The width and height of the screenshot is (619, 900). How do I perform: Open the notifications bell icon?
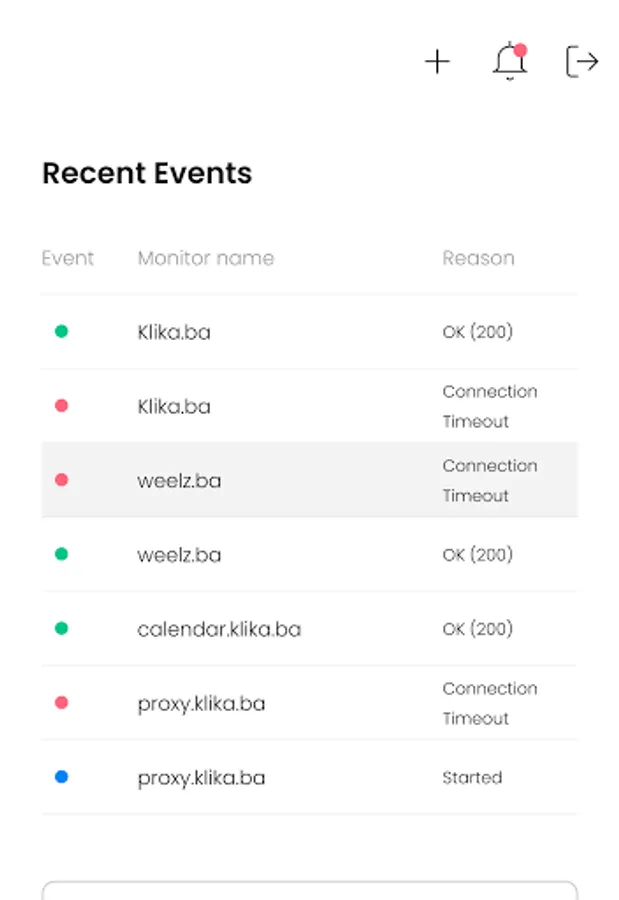[x=510, y=61]
